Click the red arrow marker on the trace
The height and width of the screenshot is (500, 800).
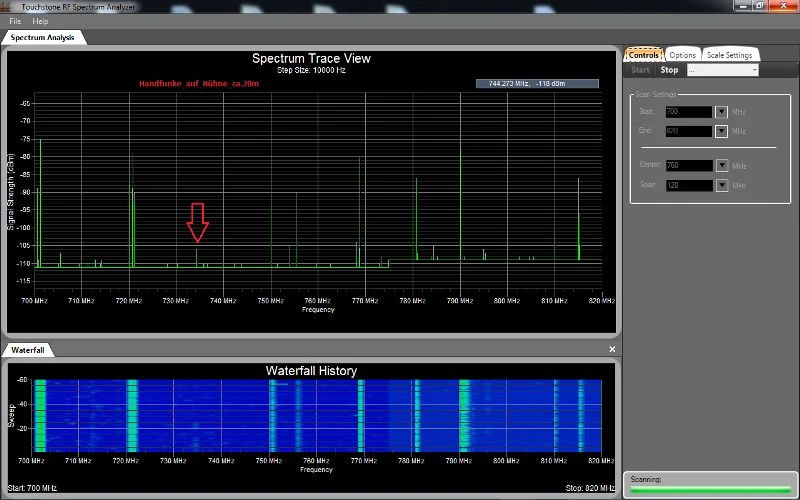pyautogui.click(x=197, y=222)
